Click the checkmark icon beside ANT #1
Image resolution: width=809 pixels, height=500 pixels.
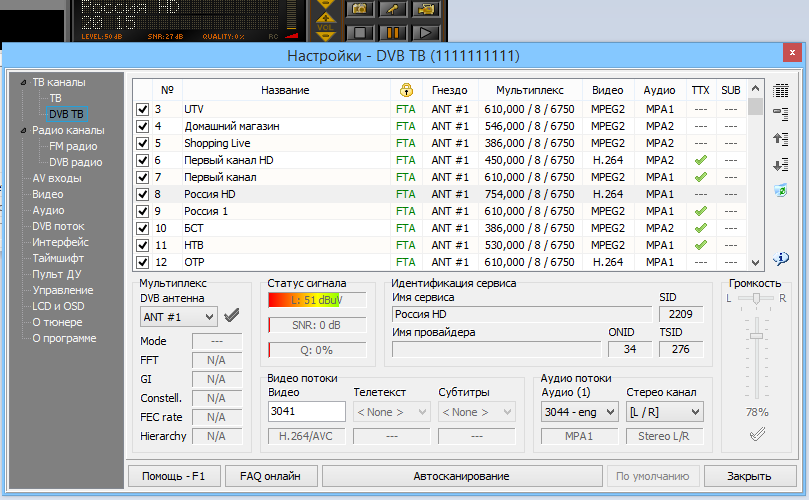tap(232, 316)
